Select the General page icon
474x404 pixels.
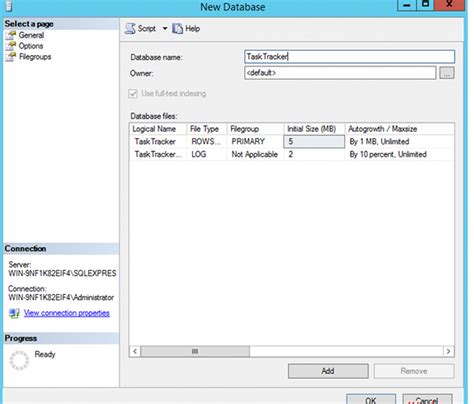tap(11, 35)
